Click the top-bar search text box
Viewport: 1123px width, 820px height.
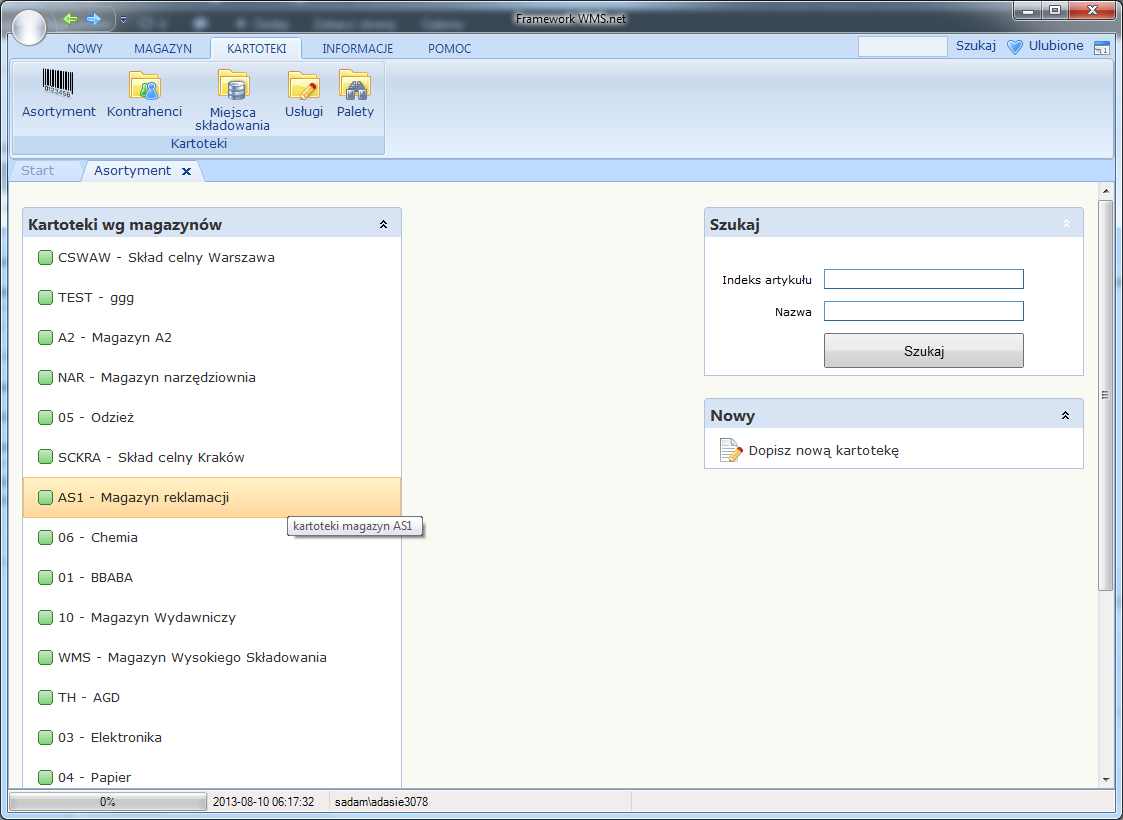902,47
